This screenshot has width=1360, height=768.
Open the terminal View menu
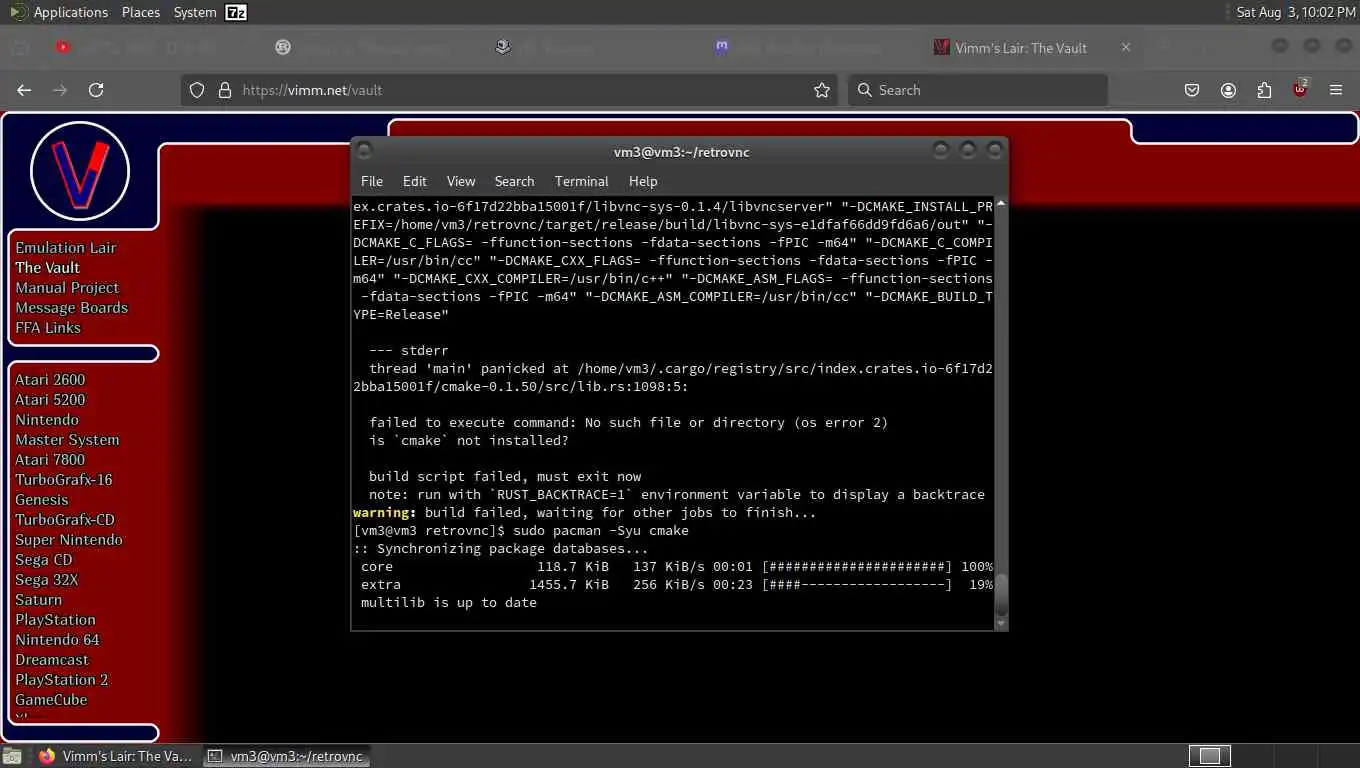click(x=461, y=181)
